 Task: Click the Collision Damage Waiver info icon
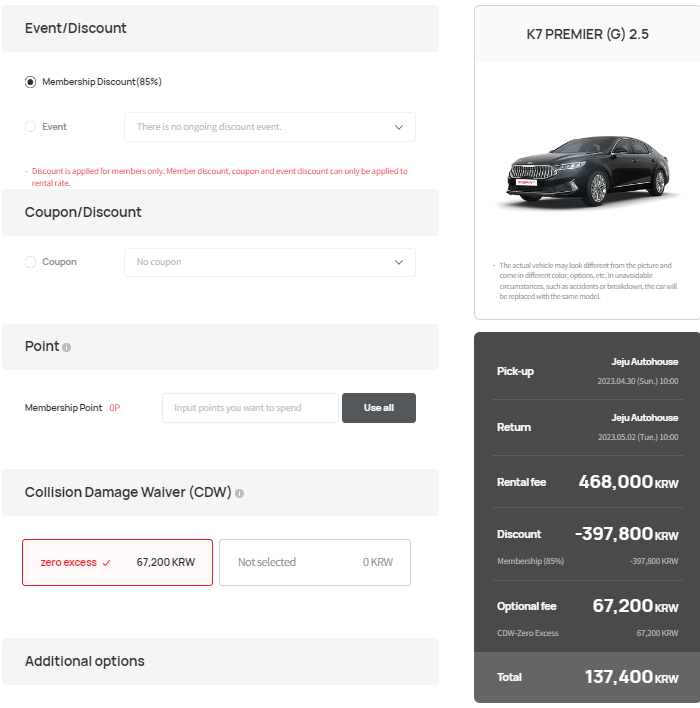(x=240, y=494)
